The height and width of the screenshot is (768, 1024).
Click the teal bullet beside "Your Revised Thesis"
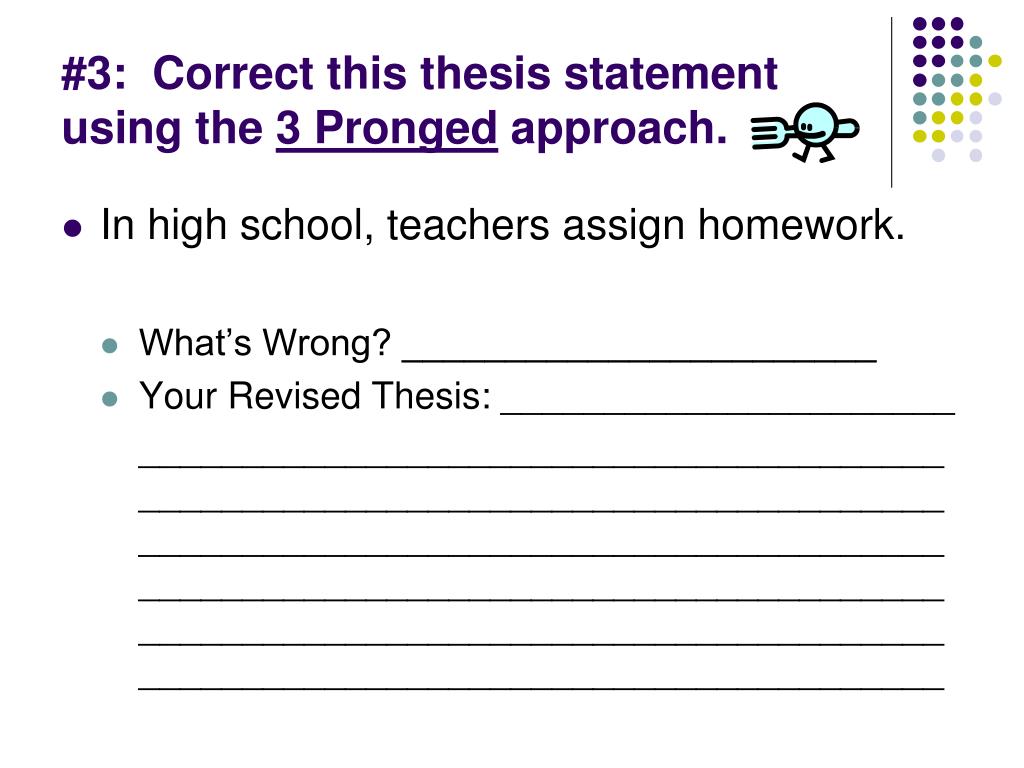[110, 398]
